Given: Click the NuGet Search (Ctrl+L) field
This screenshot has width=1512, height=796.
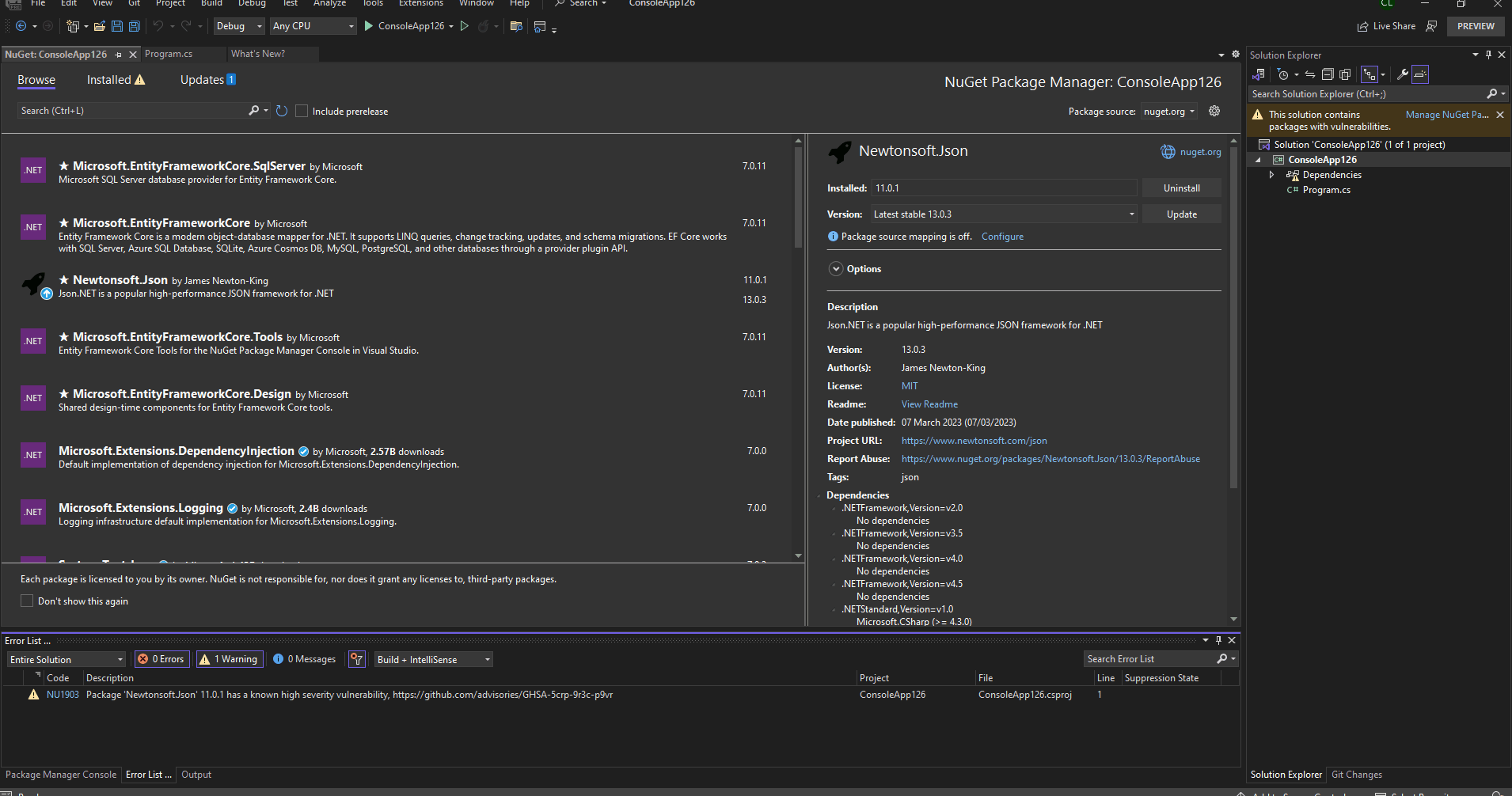Looking at the screenshot, I should [133, 111].
